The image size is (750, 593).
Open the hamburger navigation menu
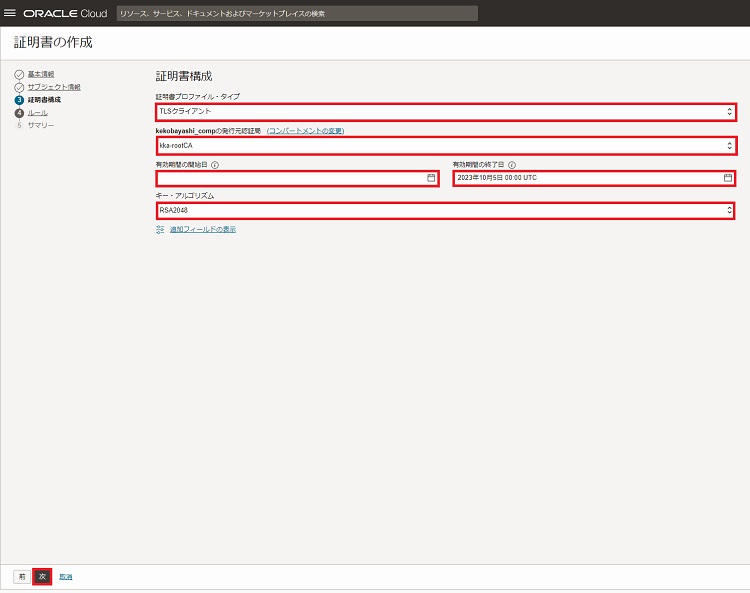(x=11, y=14)
